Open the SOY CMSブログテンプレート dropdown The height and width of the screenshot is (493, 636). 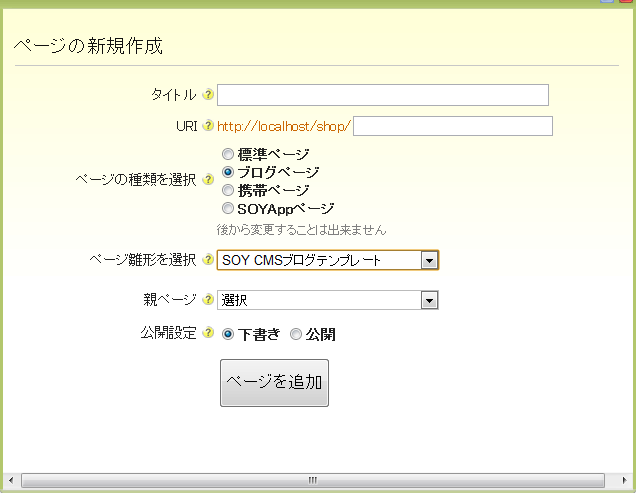pos(328,260)
